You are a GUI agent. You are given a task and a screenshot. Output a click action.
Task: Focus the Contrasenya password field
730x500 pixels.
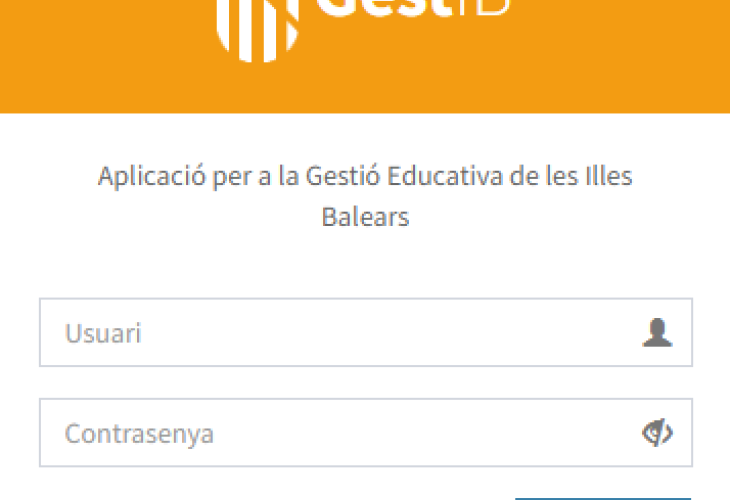point(340,433)
